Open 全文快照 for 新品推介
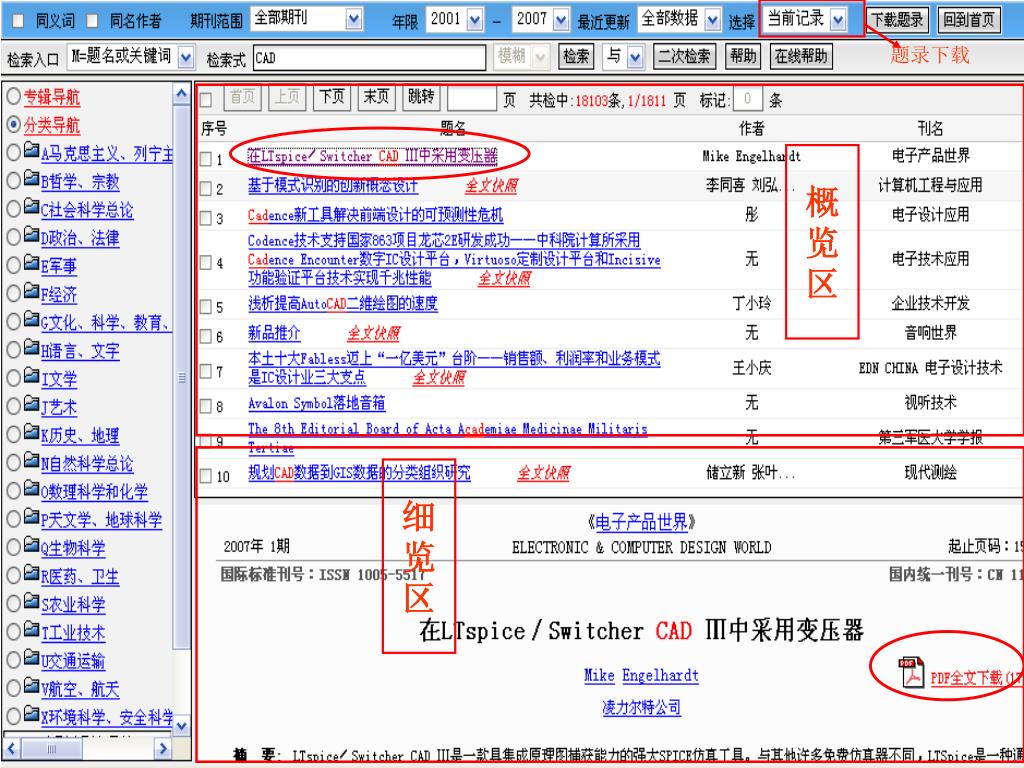 [373, 334]
